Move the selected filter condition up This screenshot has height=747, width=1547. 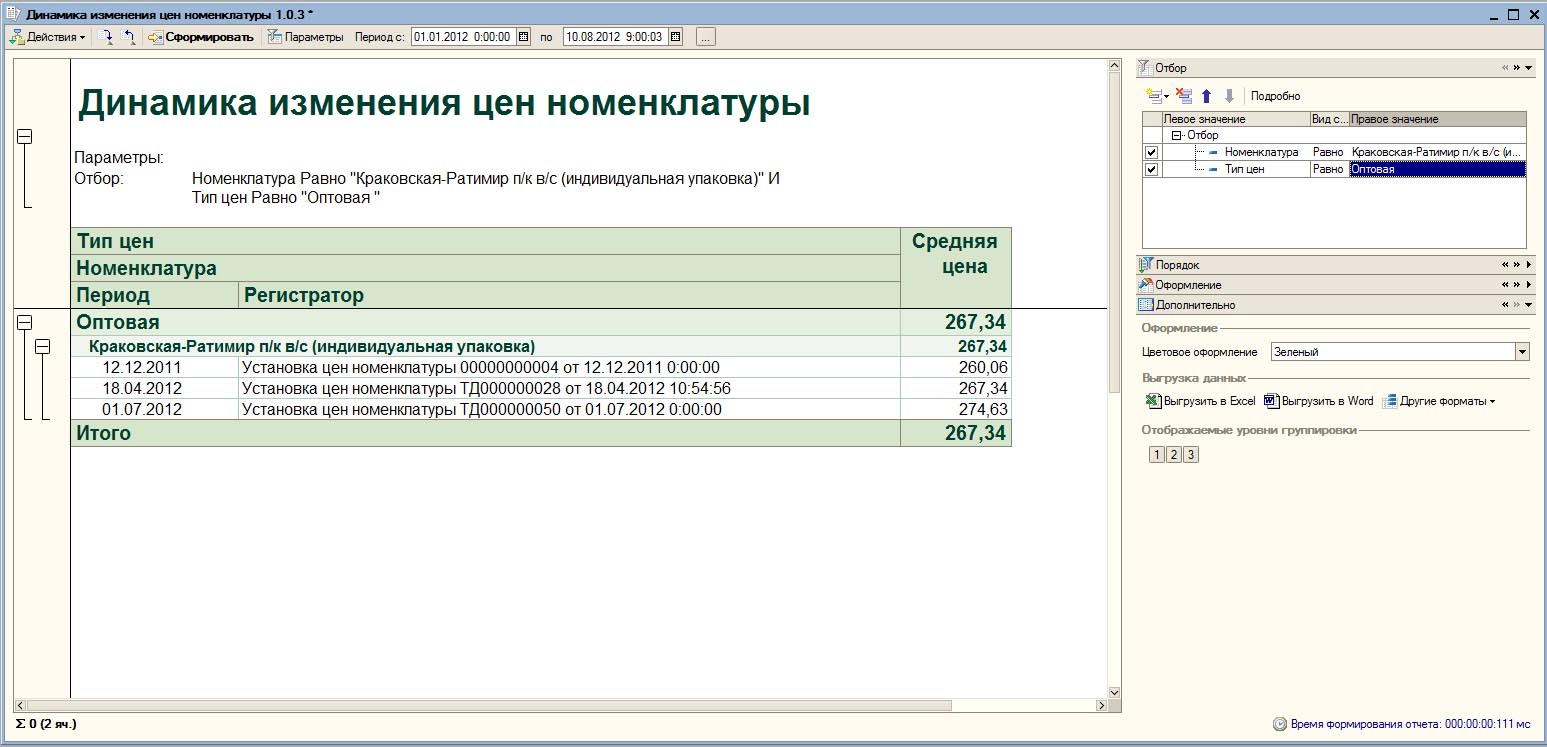coord(1206,96)
